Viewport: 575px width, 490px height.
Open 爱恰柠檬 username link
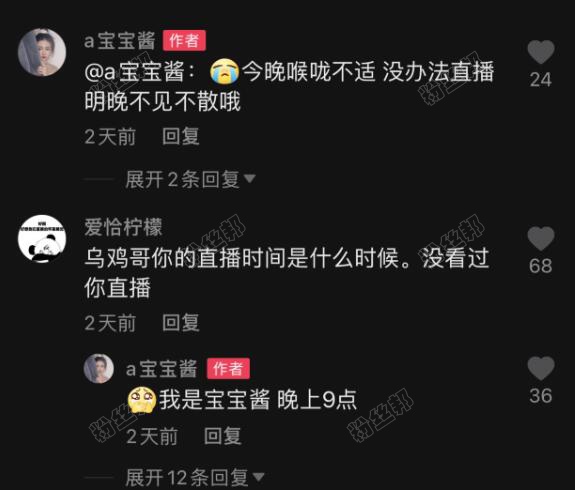[x=123, y=227]
